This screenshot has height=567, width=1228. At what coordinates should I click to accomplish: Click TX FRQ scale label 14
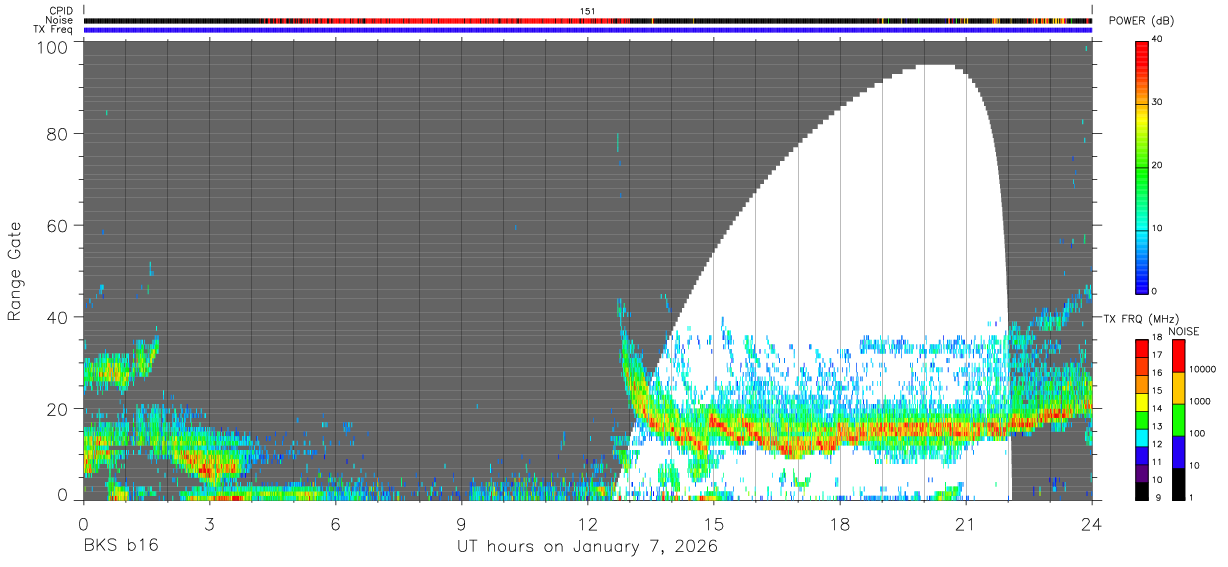(x=1156, y=410)
